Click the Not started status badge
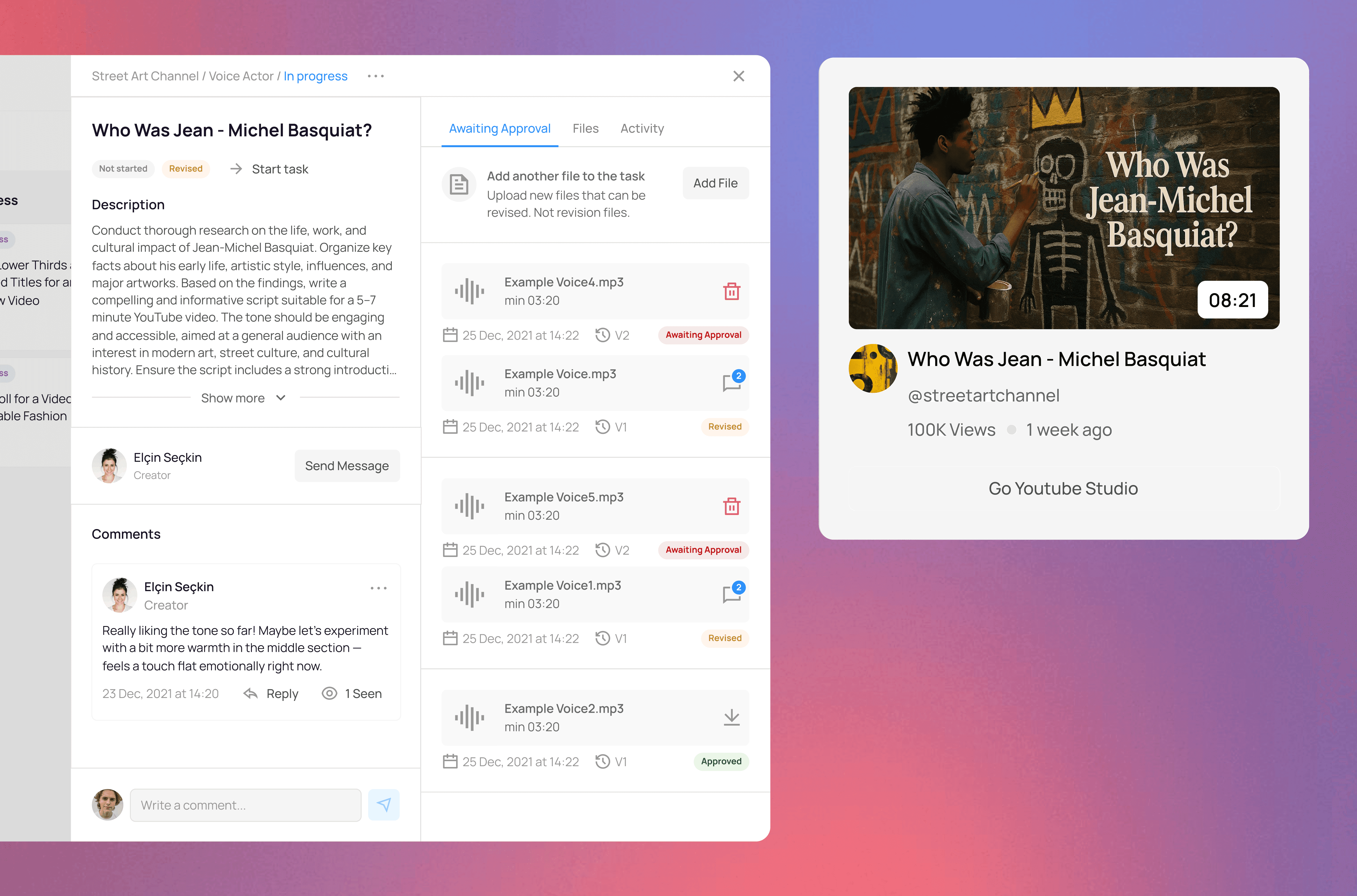The image size is (1357, 896). [123, 169]
